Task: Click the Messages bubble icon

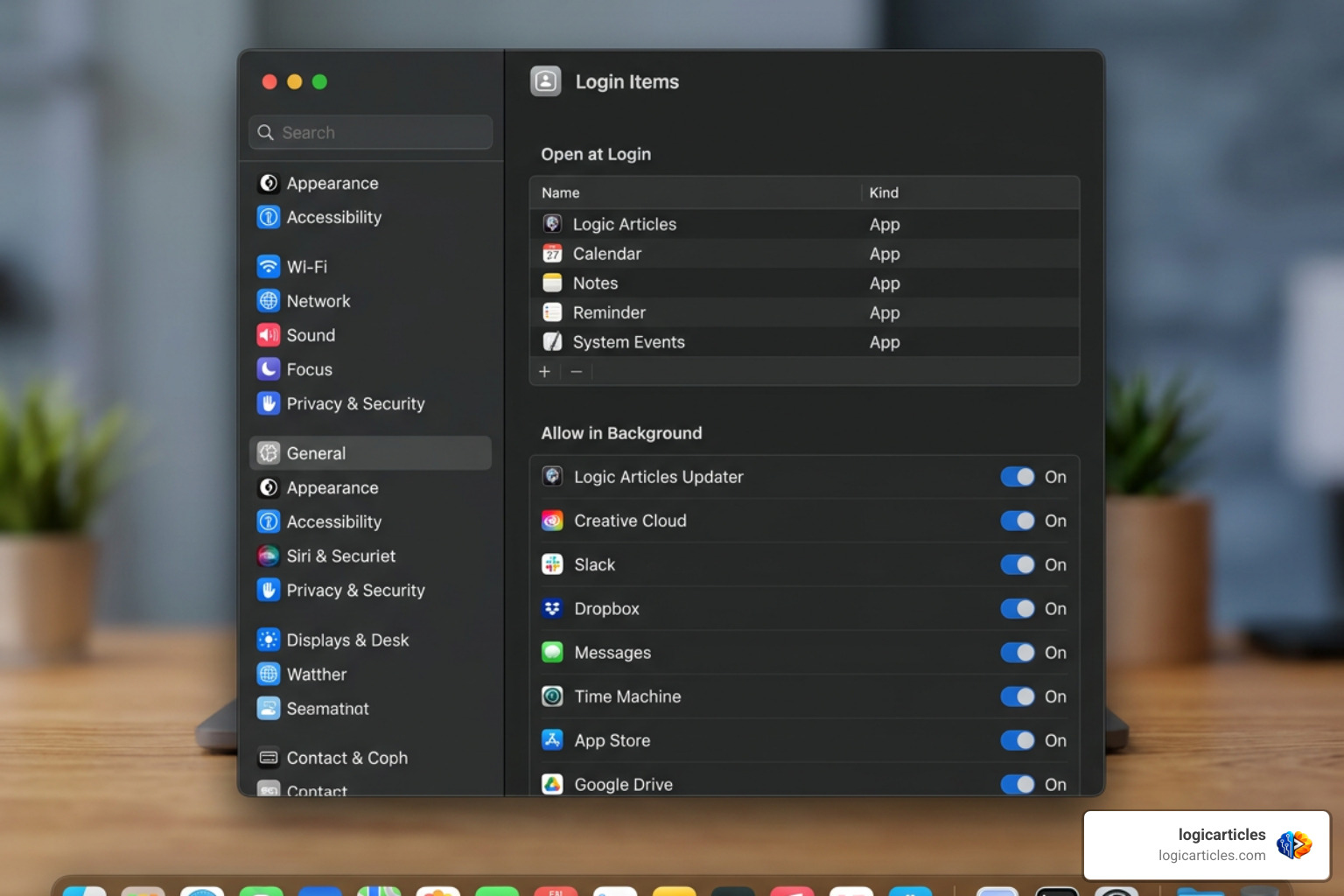Action: coord(552,653)
